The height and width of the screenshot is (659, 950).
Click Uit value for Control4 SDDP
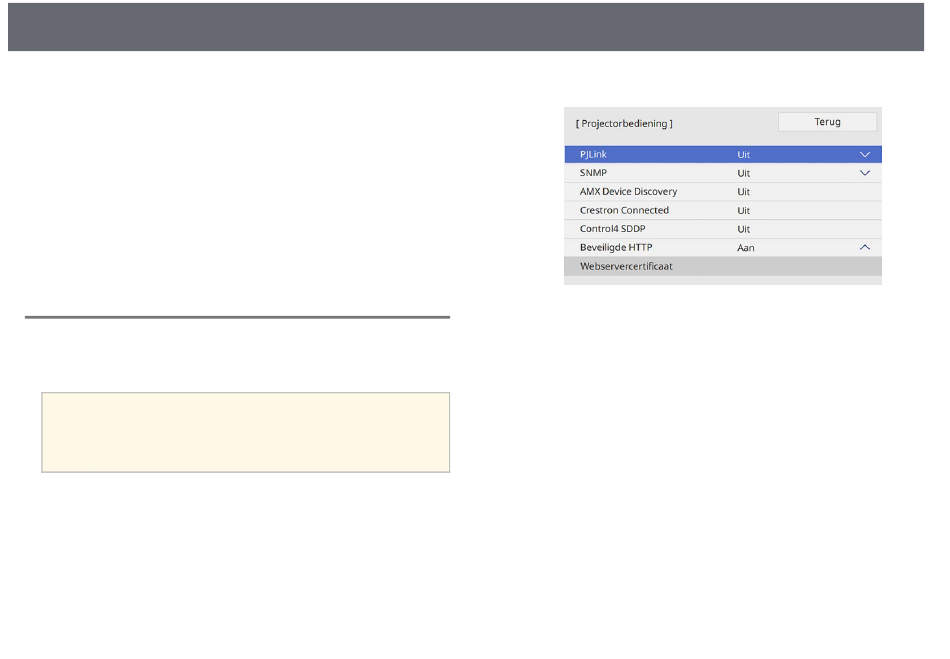pos(743,230)
